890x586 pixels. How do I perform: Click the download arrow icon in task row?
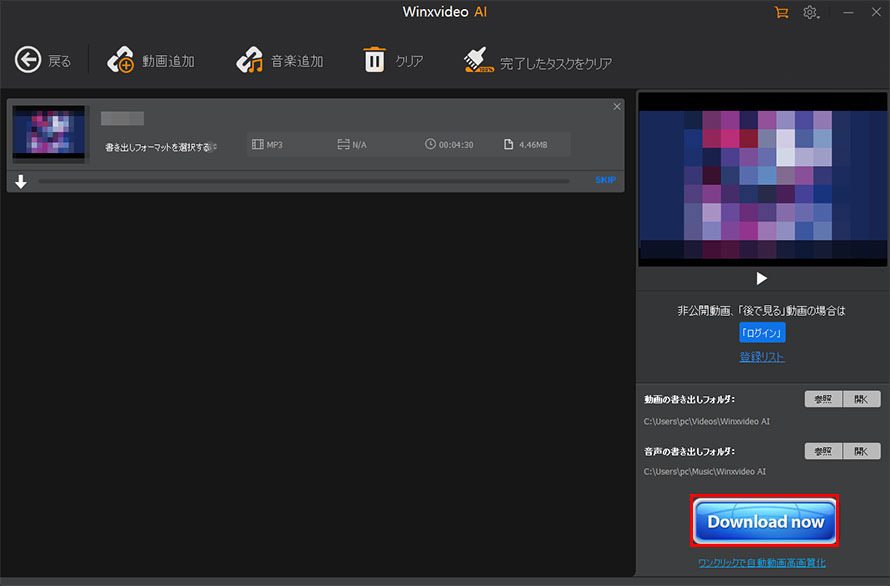(x=21, y=182)
